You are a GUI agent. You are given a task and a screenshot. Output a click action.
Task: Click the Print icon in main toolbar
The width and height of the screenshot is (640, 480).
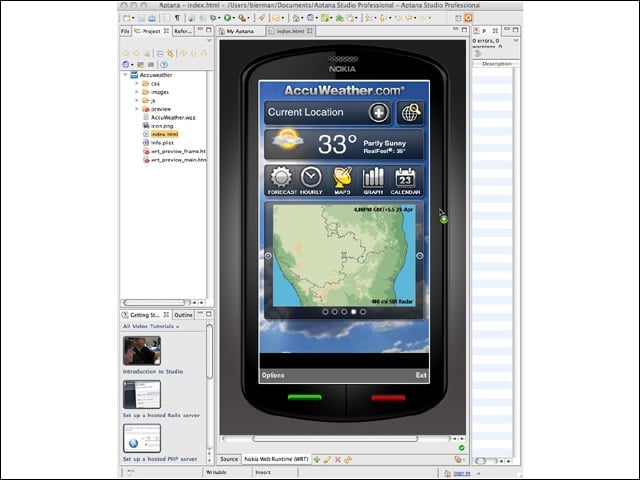tap(152, 18)
